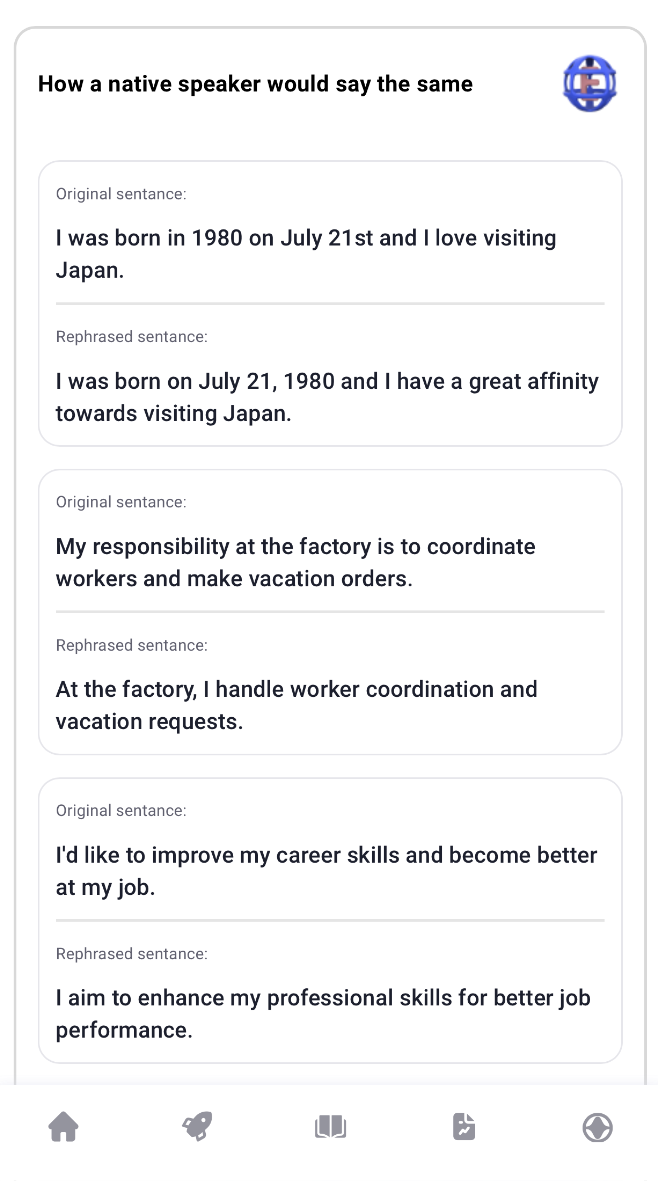Click the divider line in the Japan card
This screenshot has height=1182, width=658.
(x=330, y=303)
